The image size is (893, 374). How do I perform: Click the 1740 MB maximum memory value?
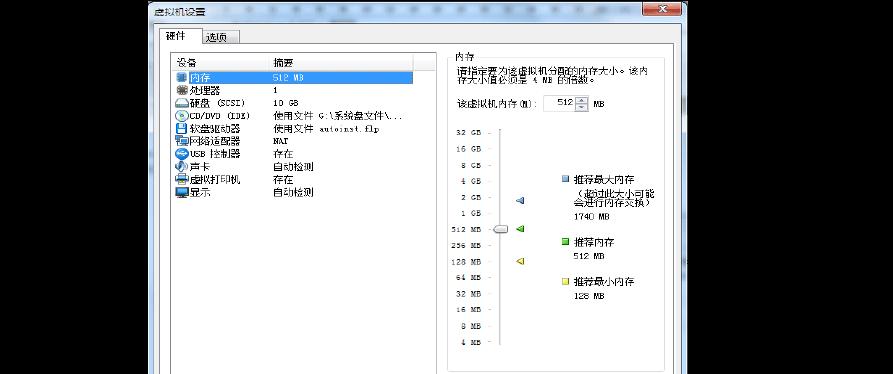point(592,216)
